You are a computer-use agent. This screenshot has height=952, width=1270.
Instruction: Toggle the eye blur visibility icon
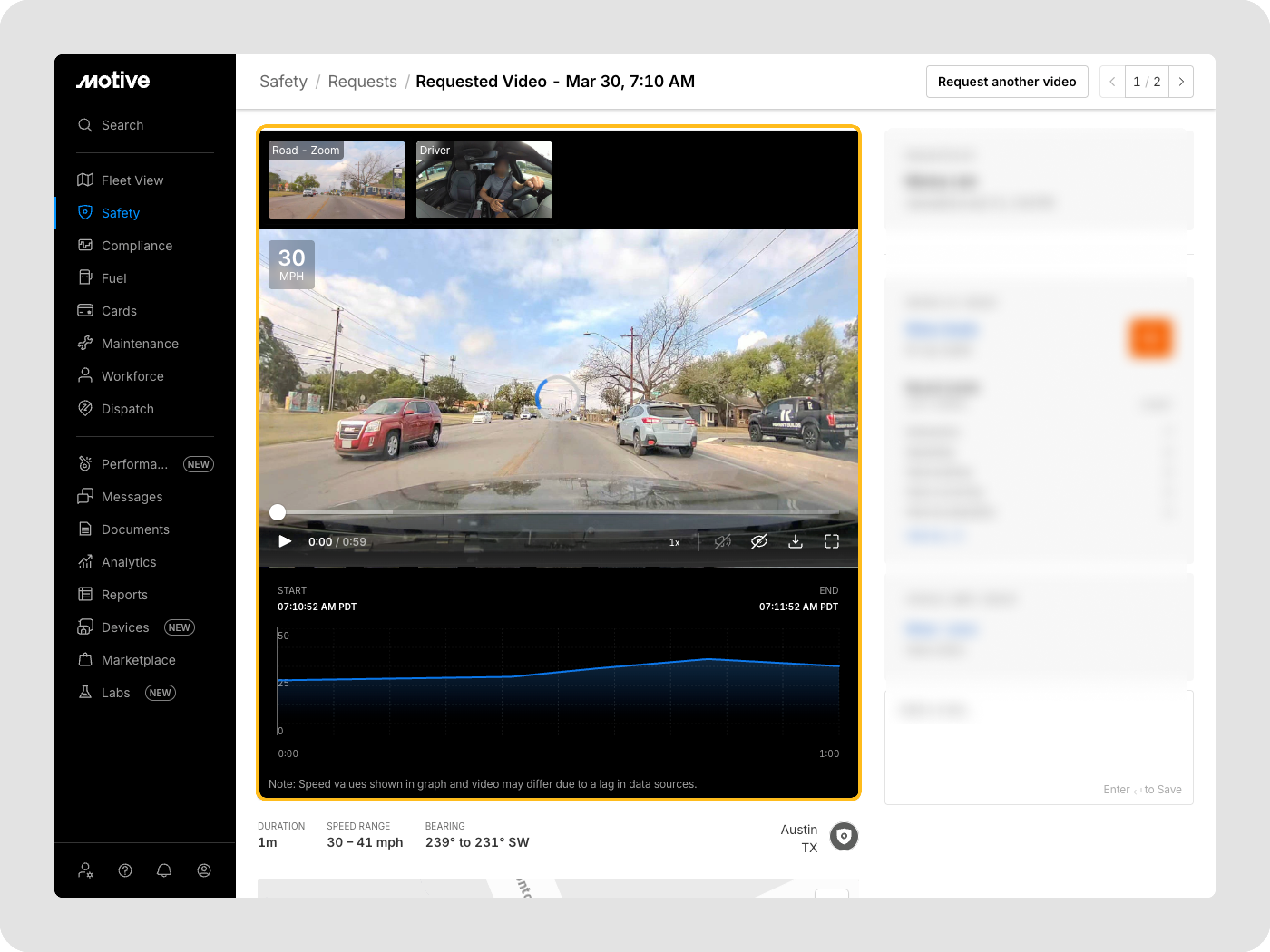coord(759,541)
